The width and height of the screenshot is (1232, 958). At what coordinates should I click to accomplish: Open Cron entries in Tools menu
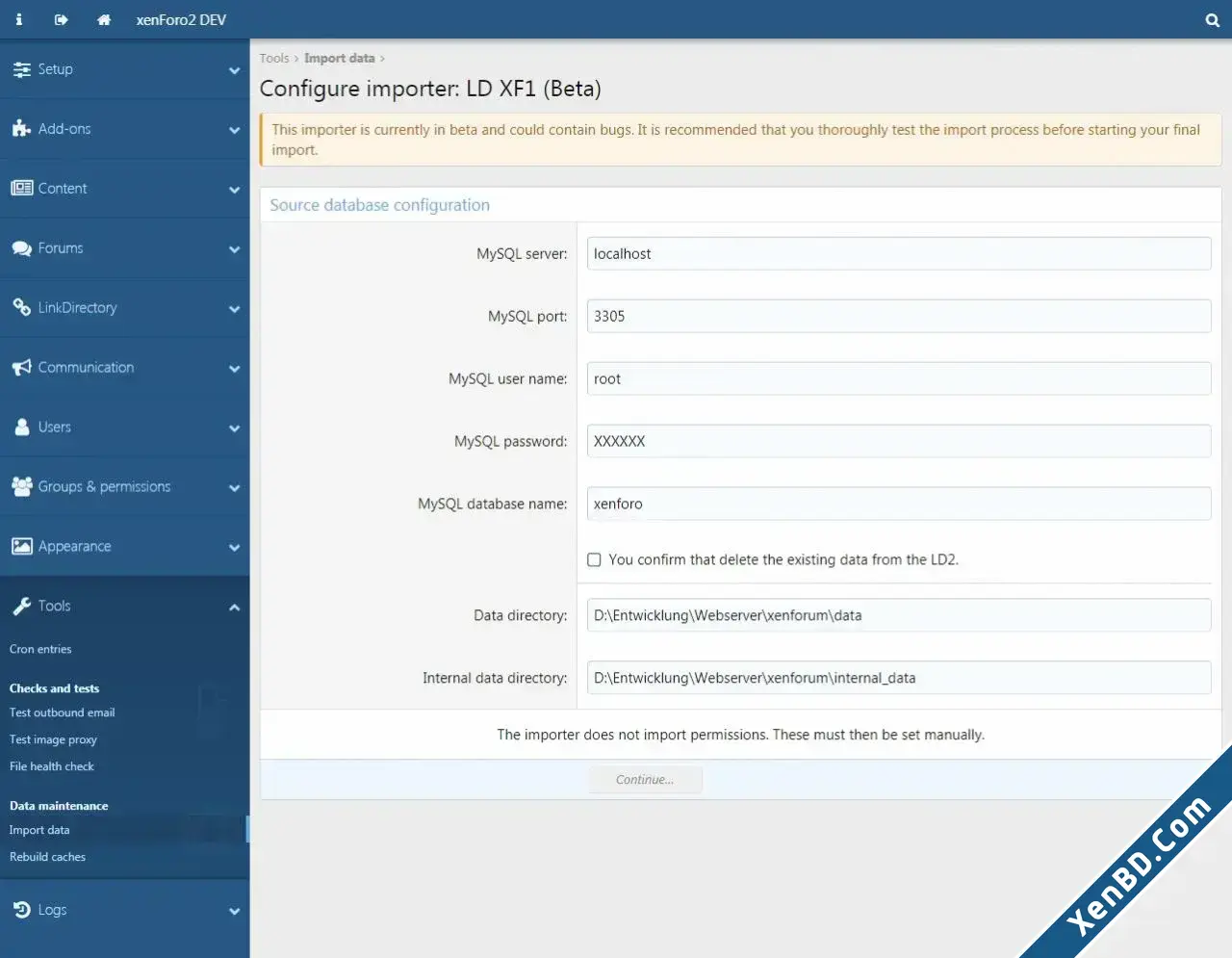[x=40, y=649]
